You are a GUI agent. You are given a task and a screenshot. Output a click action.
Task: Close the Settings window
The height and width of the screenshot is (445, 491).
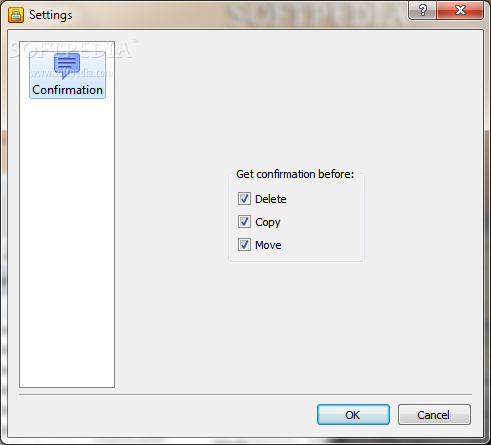coord(460,10)
